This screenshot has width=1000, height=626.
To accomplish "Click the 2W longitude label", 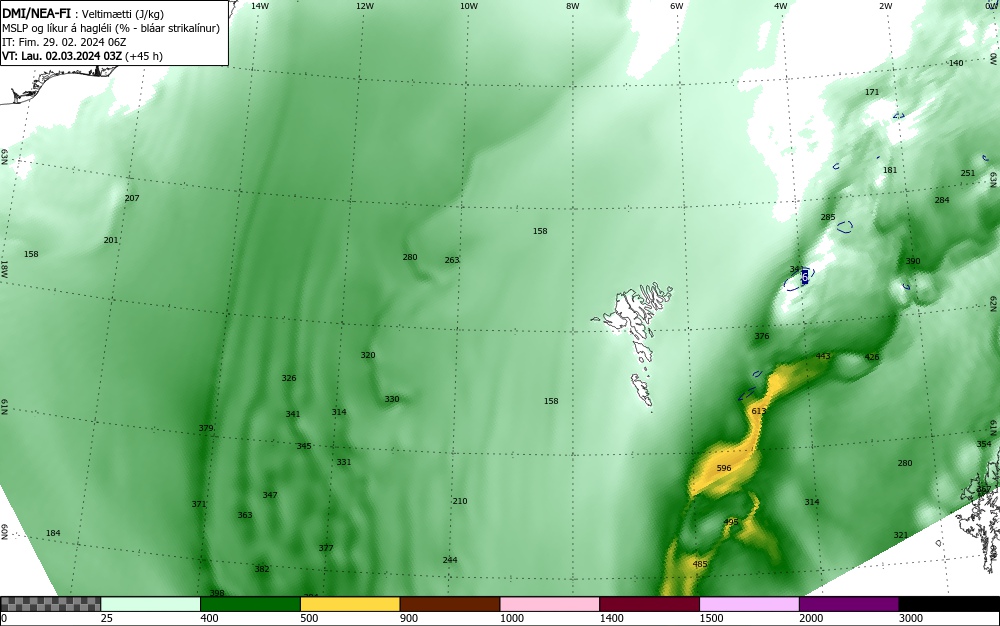I will [885, 6].
